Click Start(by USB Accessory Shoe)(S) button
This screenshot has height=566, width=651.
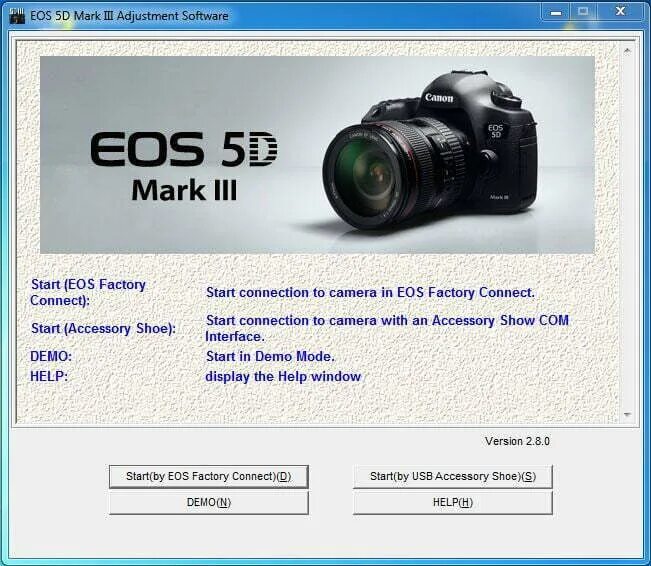[x=453, y=476]
